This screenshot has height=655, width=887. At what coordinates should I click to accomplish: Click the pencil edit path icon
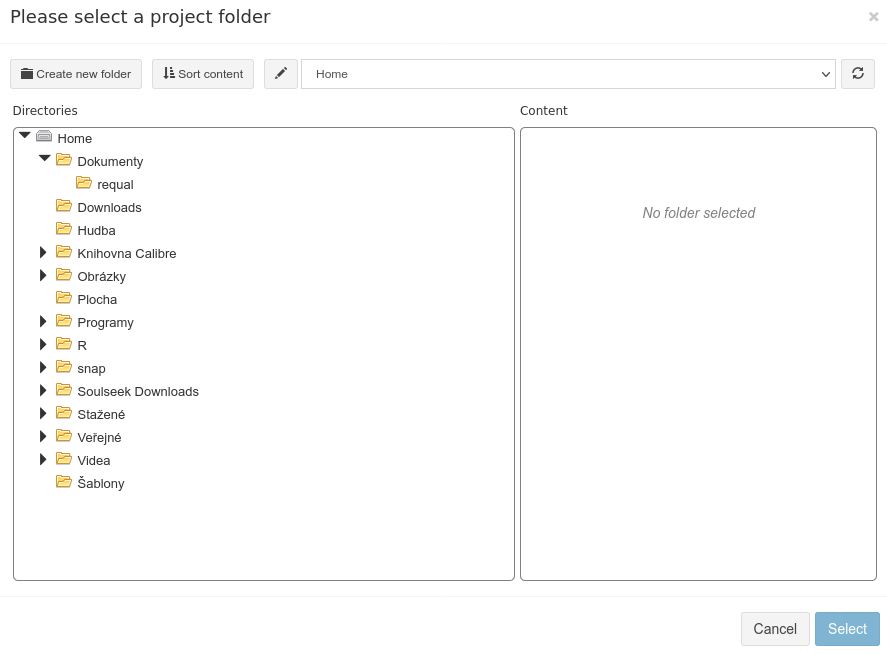pyautogui.click(x=281, y=74)
